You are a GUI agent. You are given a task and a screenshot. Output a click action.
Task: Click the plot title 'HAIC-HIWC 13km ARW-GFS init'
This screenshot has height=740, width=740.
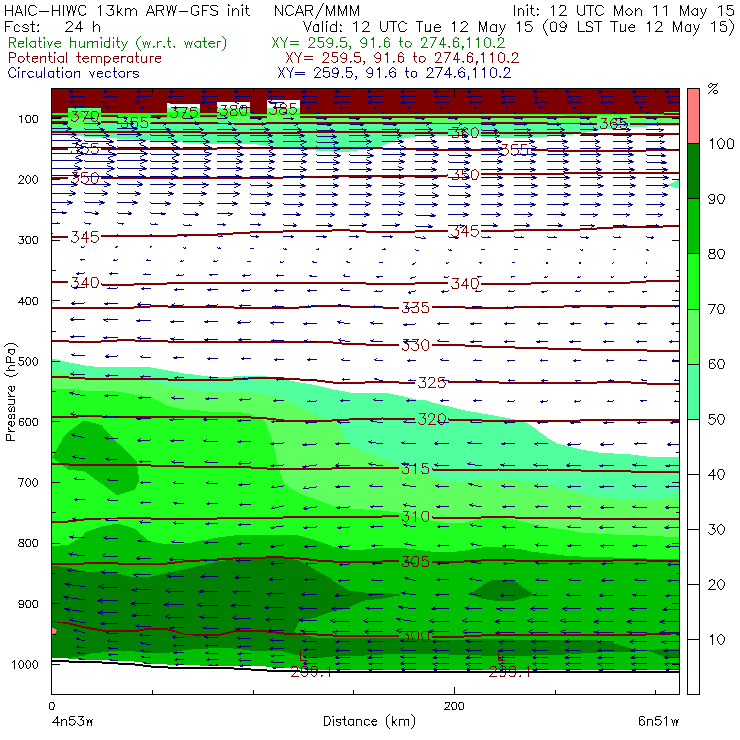[127, 10]
